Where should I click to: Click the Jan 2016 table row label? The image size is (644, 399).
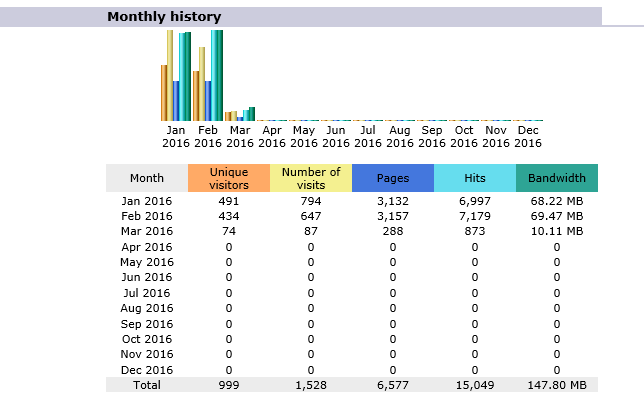pos(147,201)
